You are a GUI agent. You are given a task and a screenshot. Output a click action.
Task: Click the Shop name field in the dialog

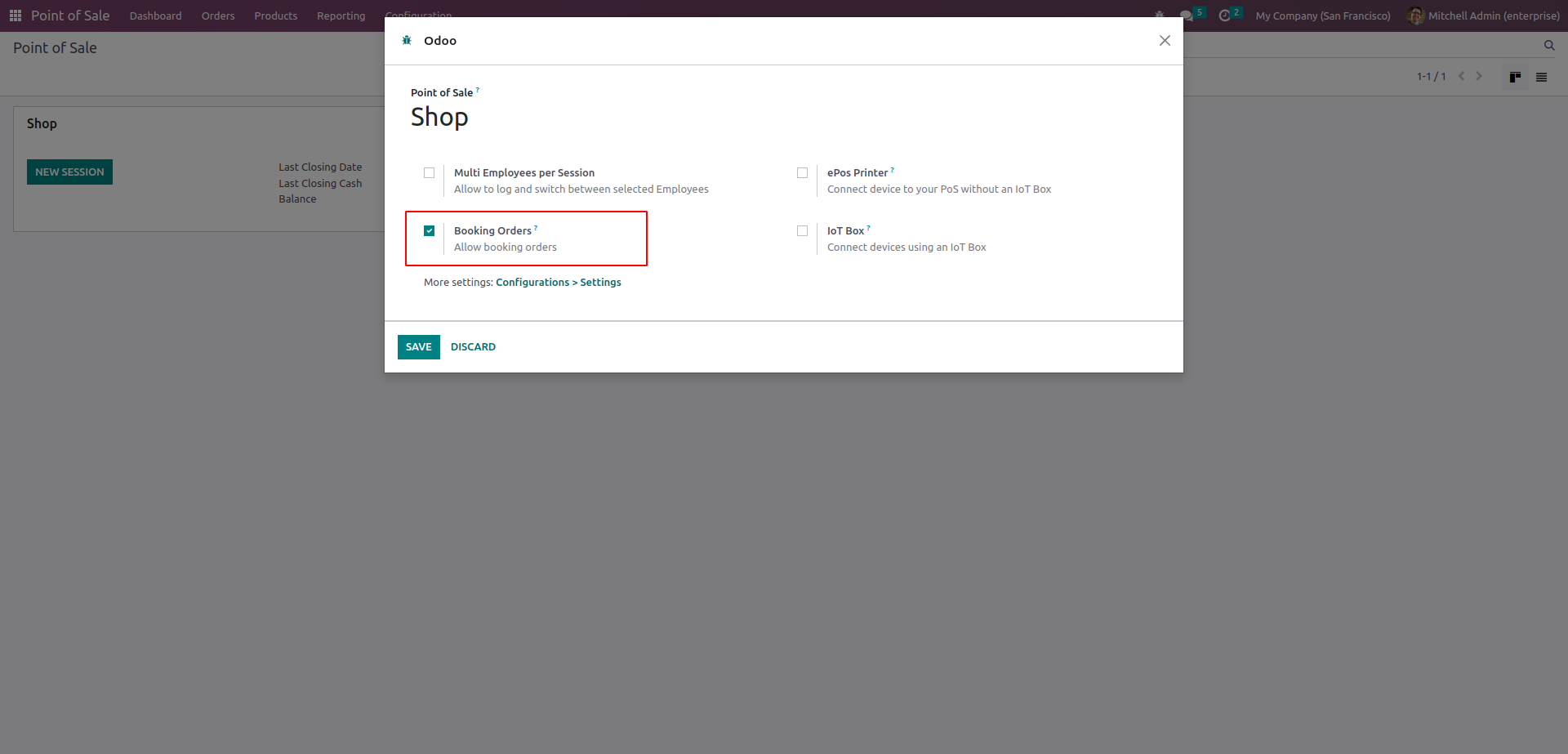(439, 118)
